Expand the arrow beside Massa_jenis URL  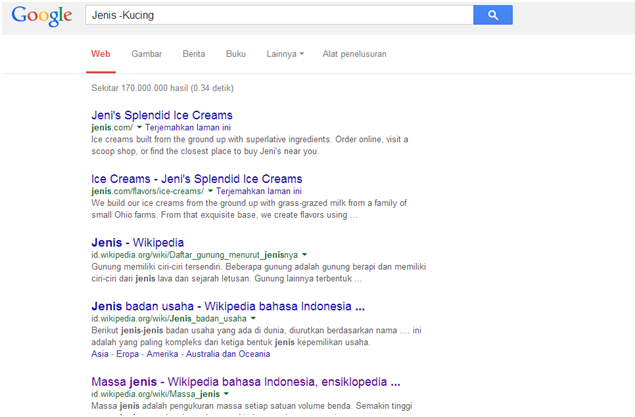point(226,394)
